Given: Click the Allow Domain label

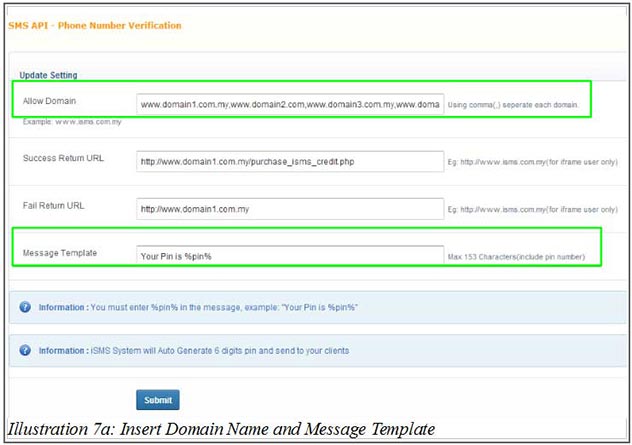Looking at the screenshot, I should click(x=49, y=102).
